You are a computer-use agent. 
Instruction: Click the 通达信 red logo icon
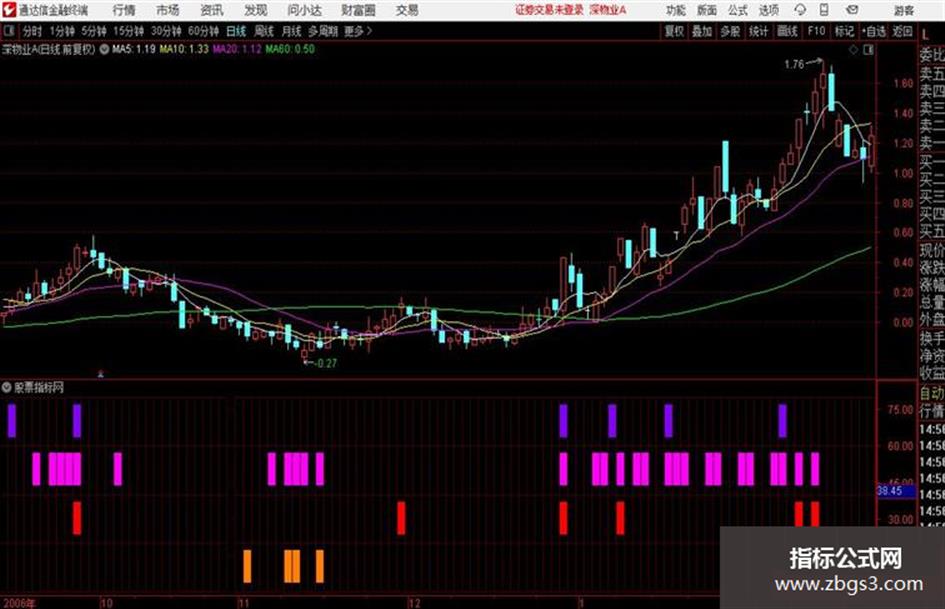click(x=8, y=10)
